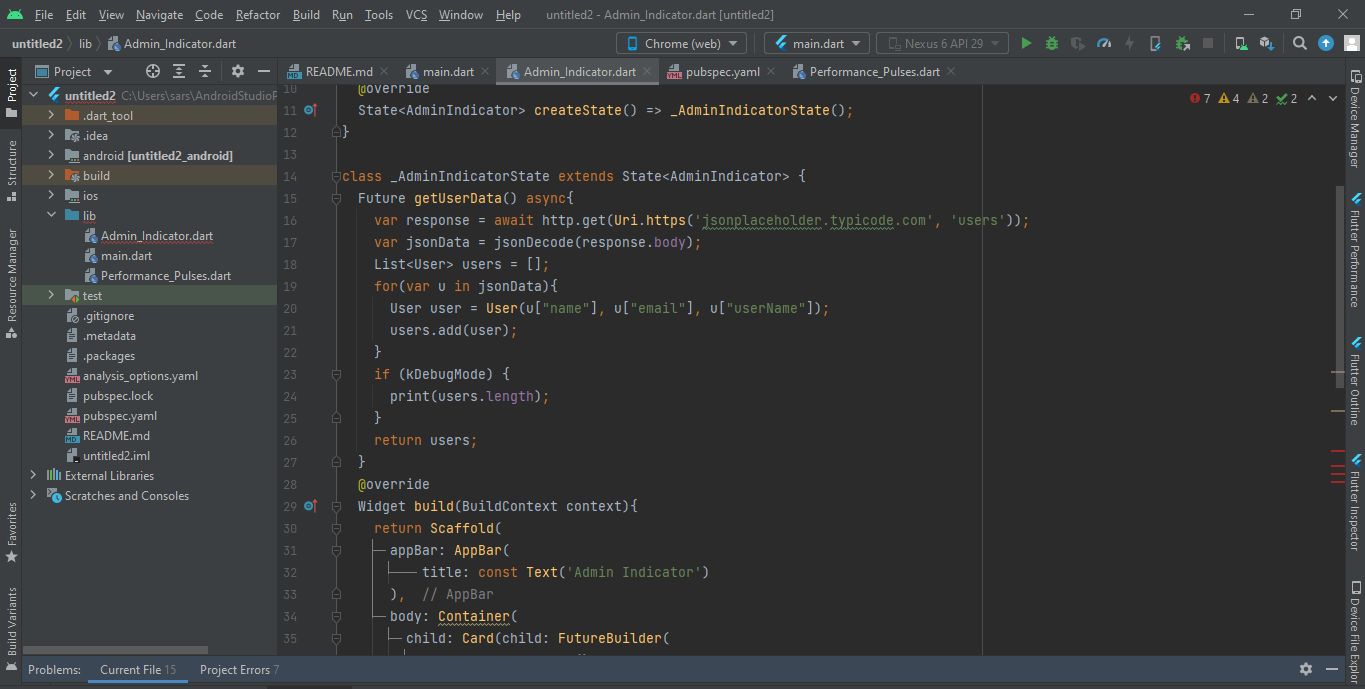Click override gutter icon on line 11
This screenshot has height=689, width=1365.
click(310, 110)
